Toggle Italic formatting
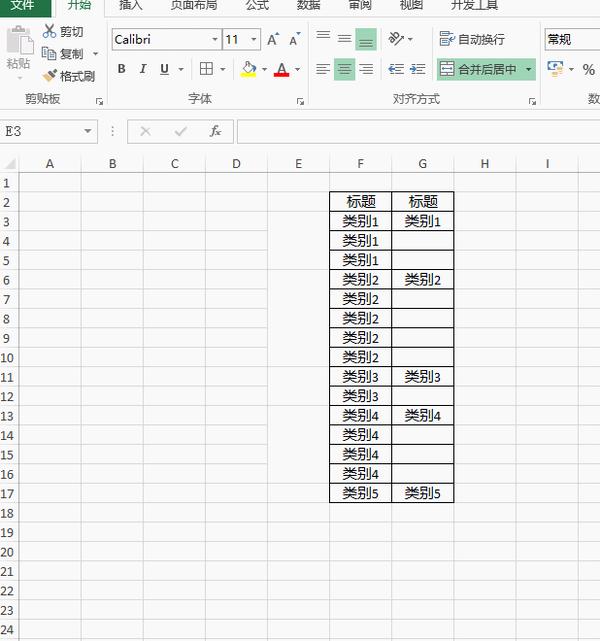The height and width of the screenshot is (641, 600). (x=143, y=69)
